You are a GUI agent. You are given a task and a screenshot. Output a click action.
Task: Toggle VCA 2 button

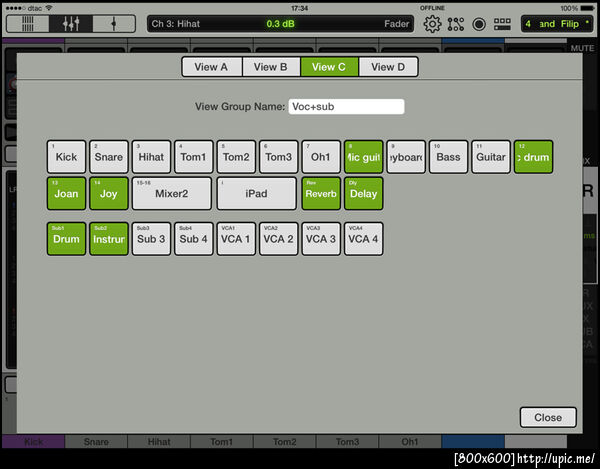point(279,239)
